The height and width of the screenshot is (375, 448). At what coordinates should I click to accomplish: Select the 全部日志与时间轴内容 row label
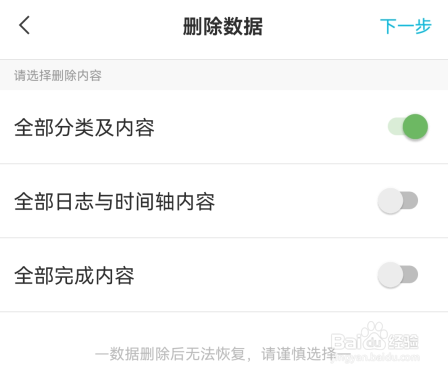coord(115,202)
